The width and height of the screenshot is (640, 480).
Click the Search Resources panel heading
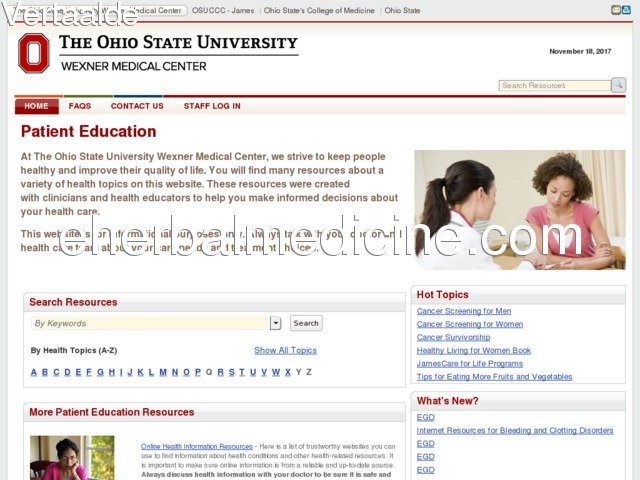73,302
